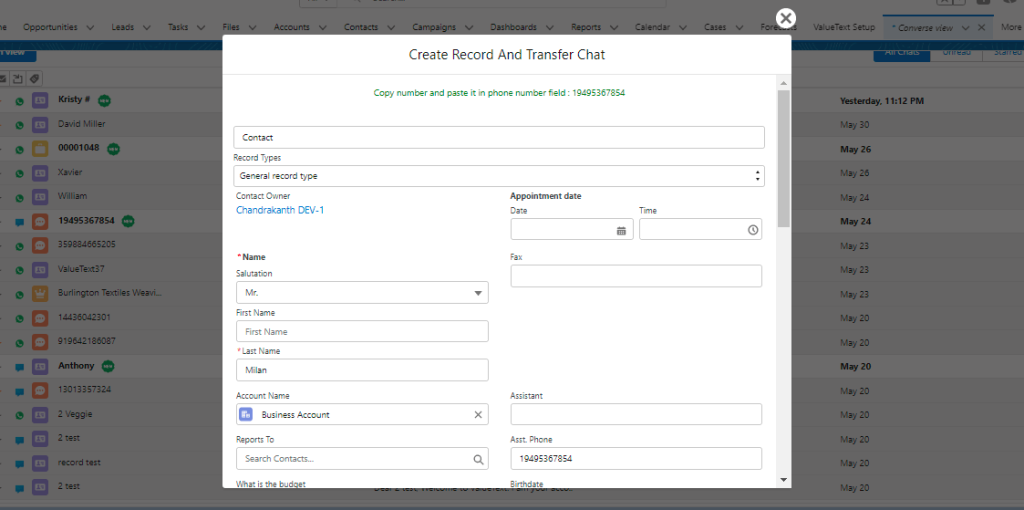This screenshot has height=510, width=1024.
Task: Open the clock picker in Time field
Action: pos(753,230)
